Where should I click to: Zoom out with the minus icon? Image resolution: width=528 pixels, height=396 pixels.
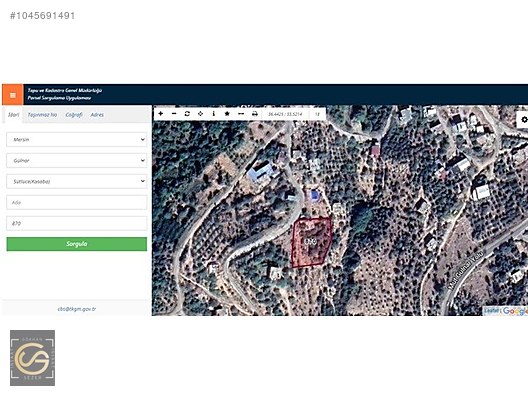click(x=174, y=114)
